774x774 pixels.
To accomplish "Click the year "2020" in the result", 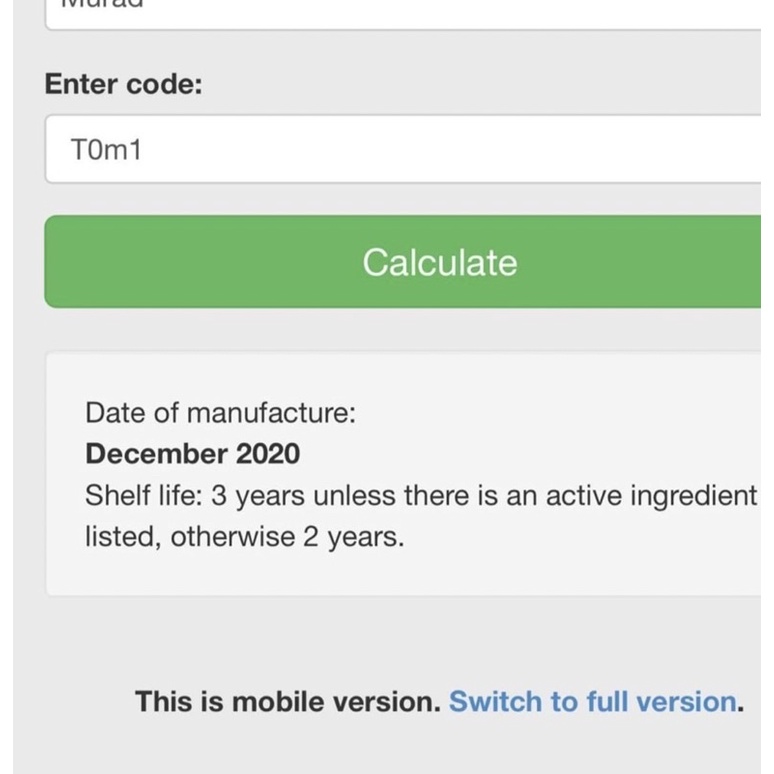I will click(267, 454).
